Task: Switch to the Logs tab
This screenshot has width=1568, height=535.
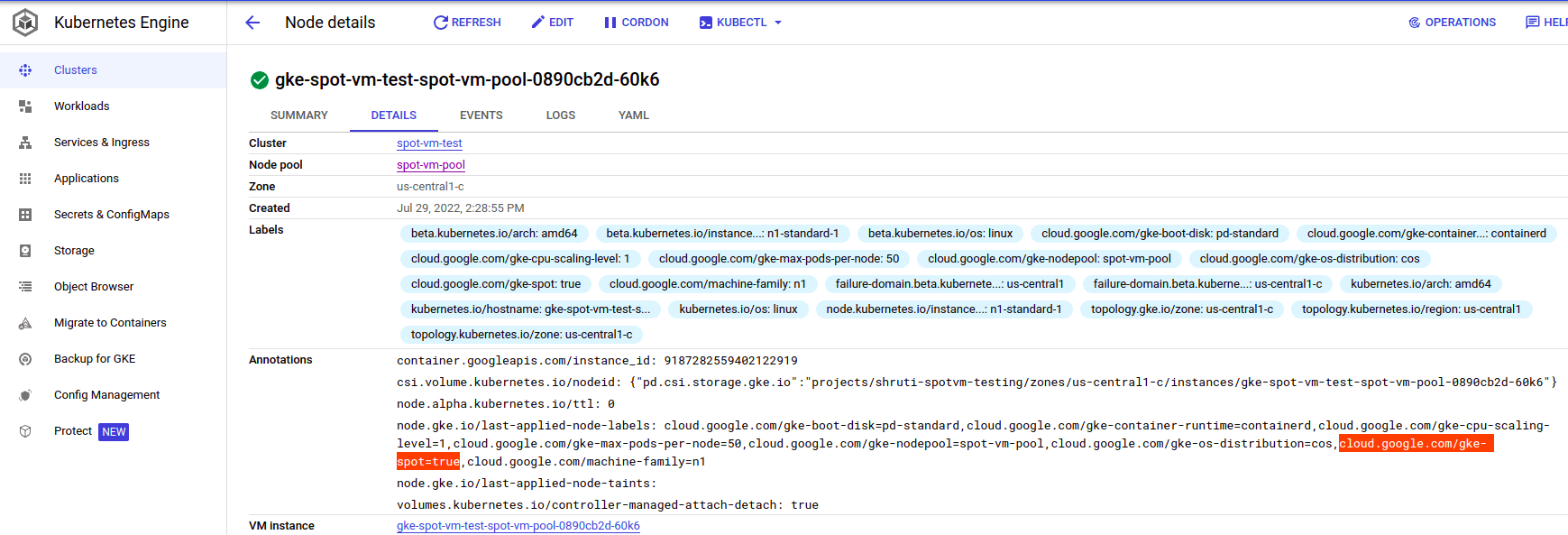Action: pyautogui.click(x=561, y=115)
